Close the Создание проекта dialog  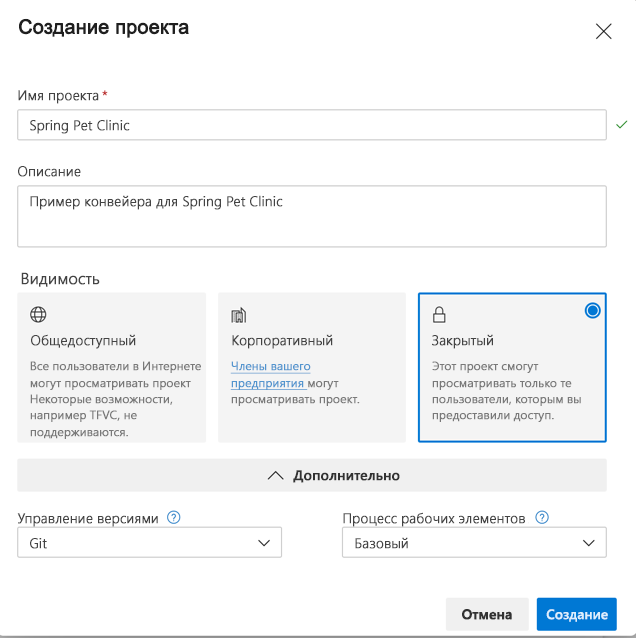pyautogui.click(x=603, y=31)
